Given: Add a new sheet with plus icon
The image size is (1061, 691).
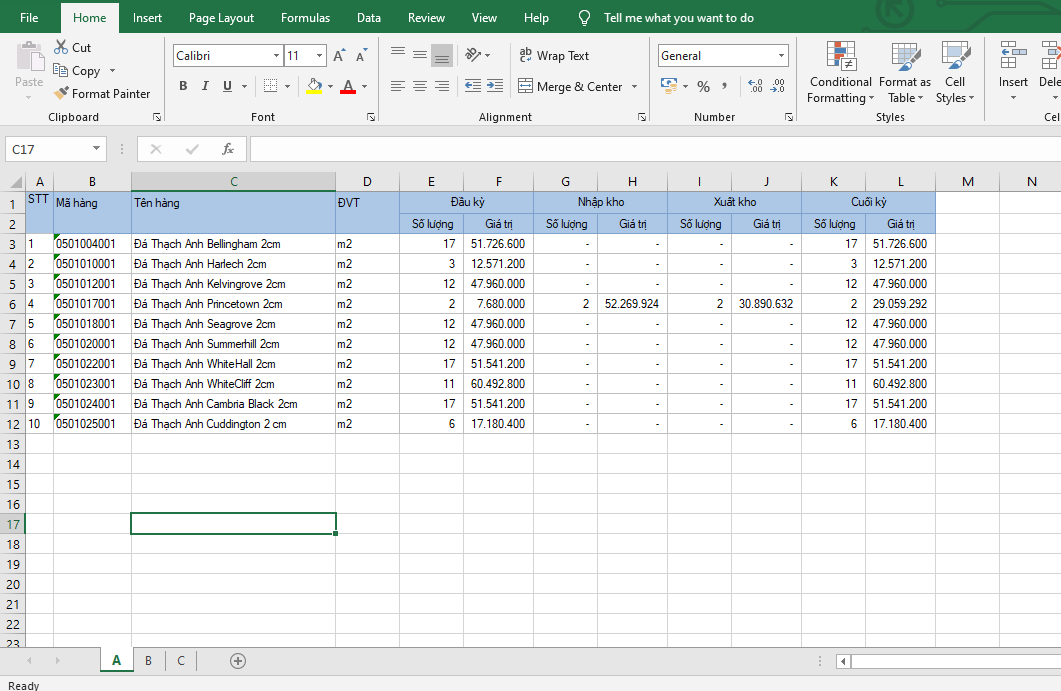Looking at the screenshot, I should (238, 660).
